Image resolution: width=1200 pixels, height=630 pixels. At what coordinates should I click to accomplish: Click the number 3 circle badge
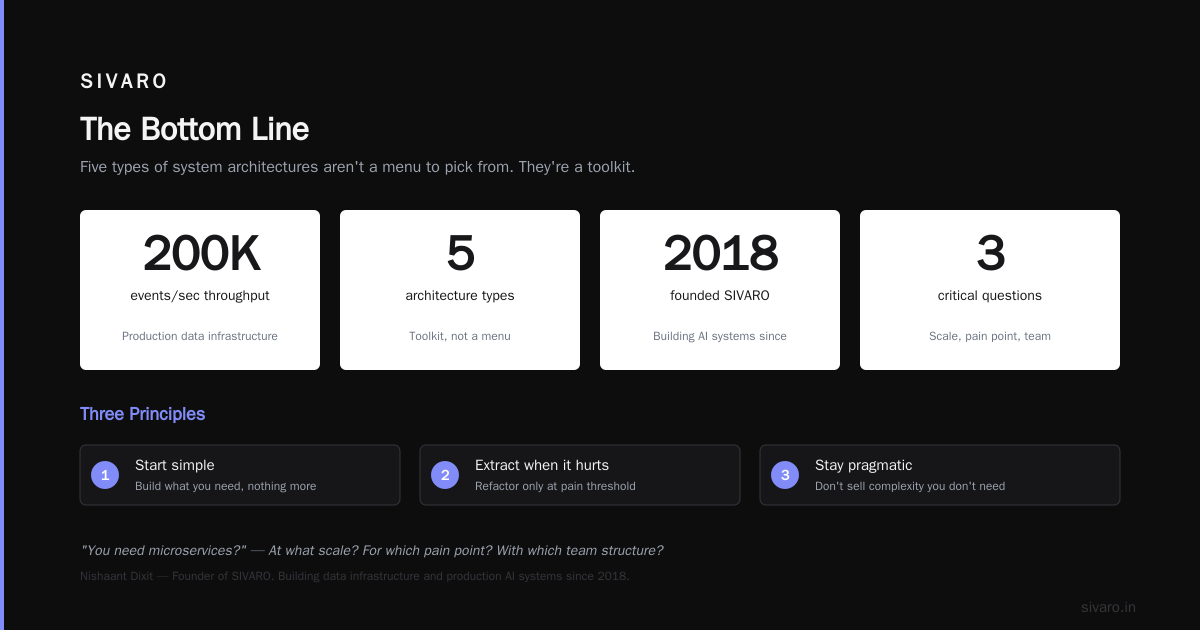[785, 475]
